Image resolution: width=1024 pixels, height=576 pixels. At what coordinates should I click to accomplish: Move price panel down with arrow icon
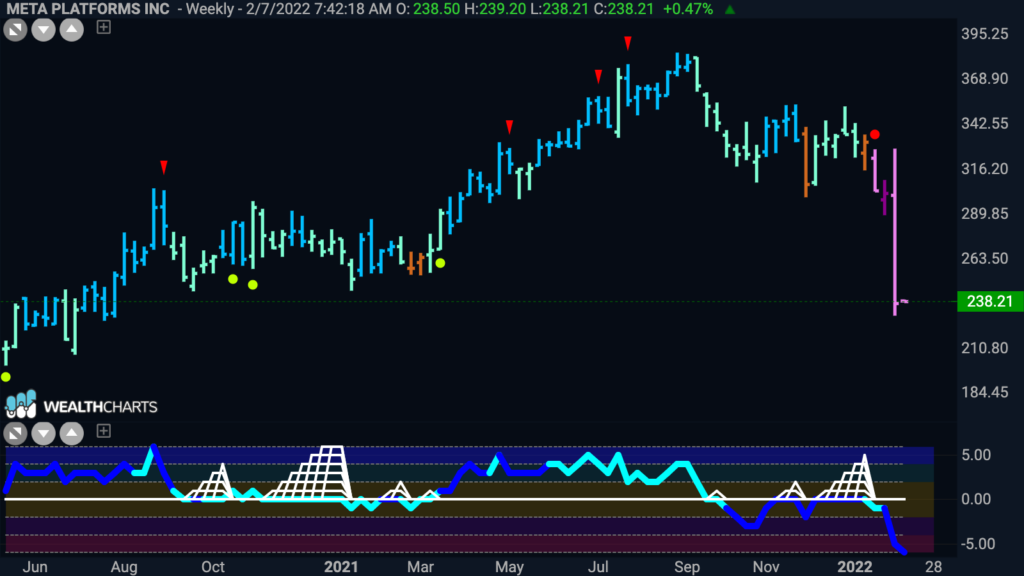pos(43,29)
